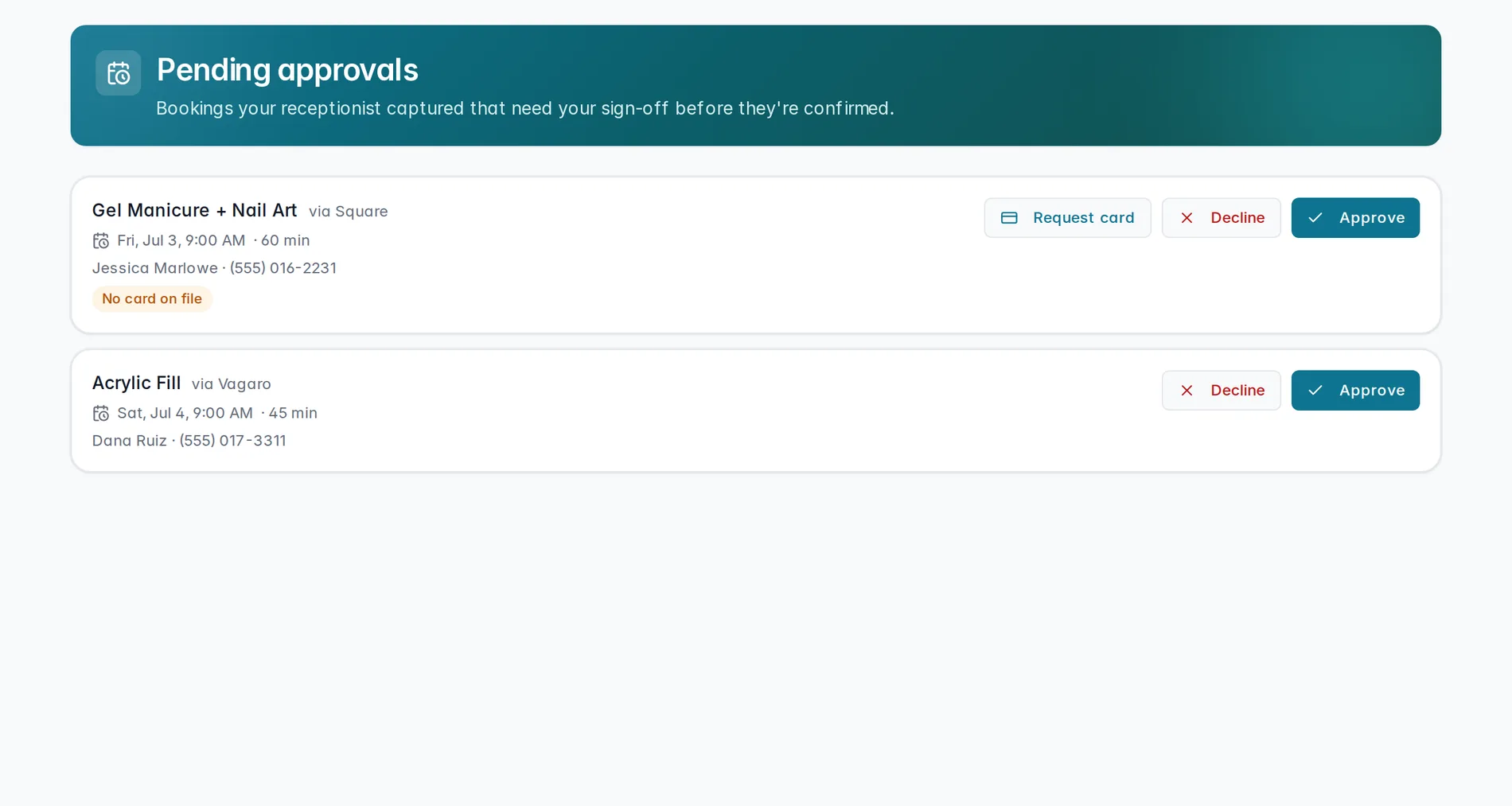Decline the Acrylic Fill booking
Viewport: 1512px width, 806px height.
[1221, 391]
